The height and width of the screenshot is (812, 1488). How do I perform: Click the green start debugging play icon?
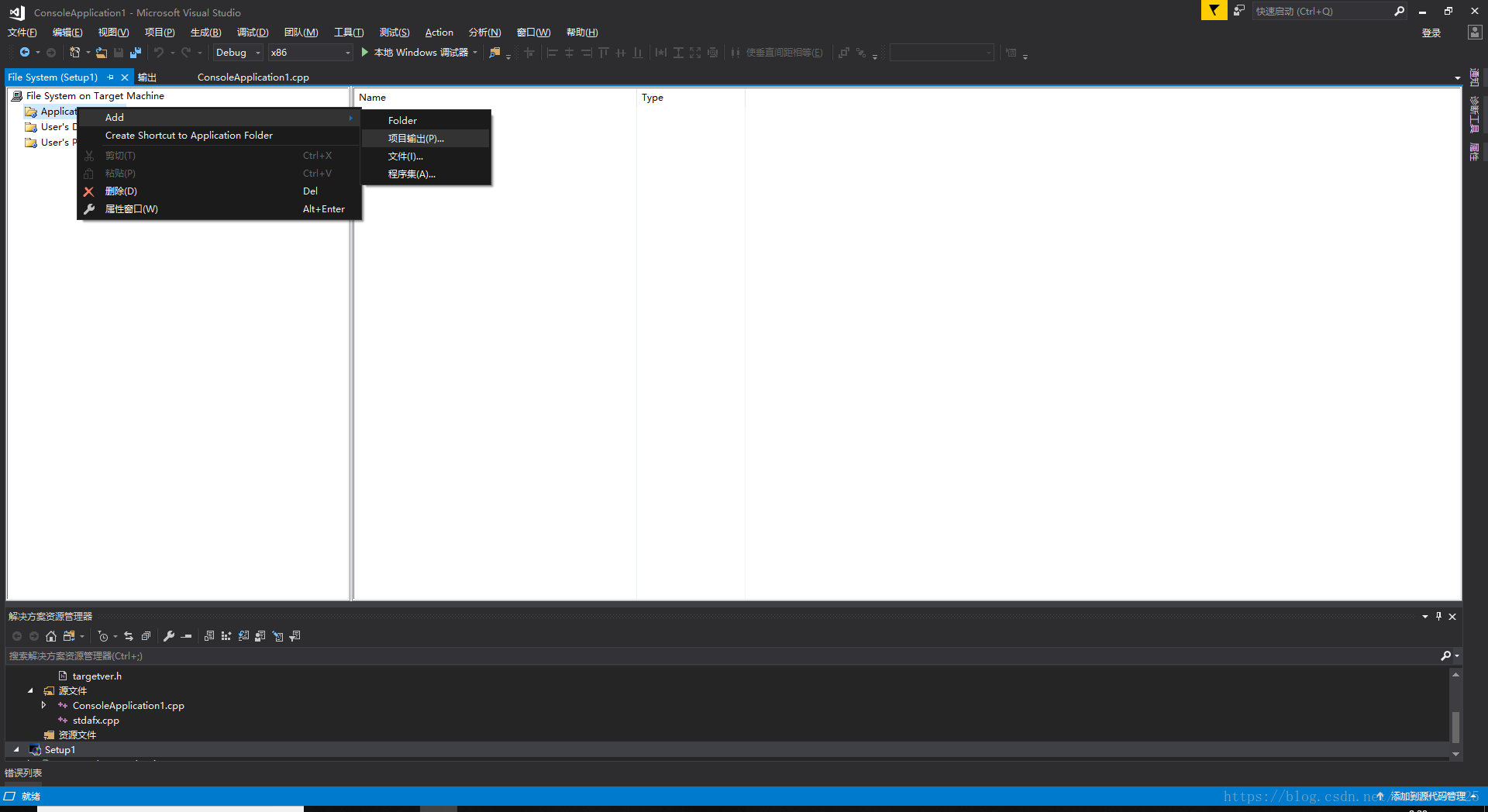point(365,53)
